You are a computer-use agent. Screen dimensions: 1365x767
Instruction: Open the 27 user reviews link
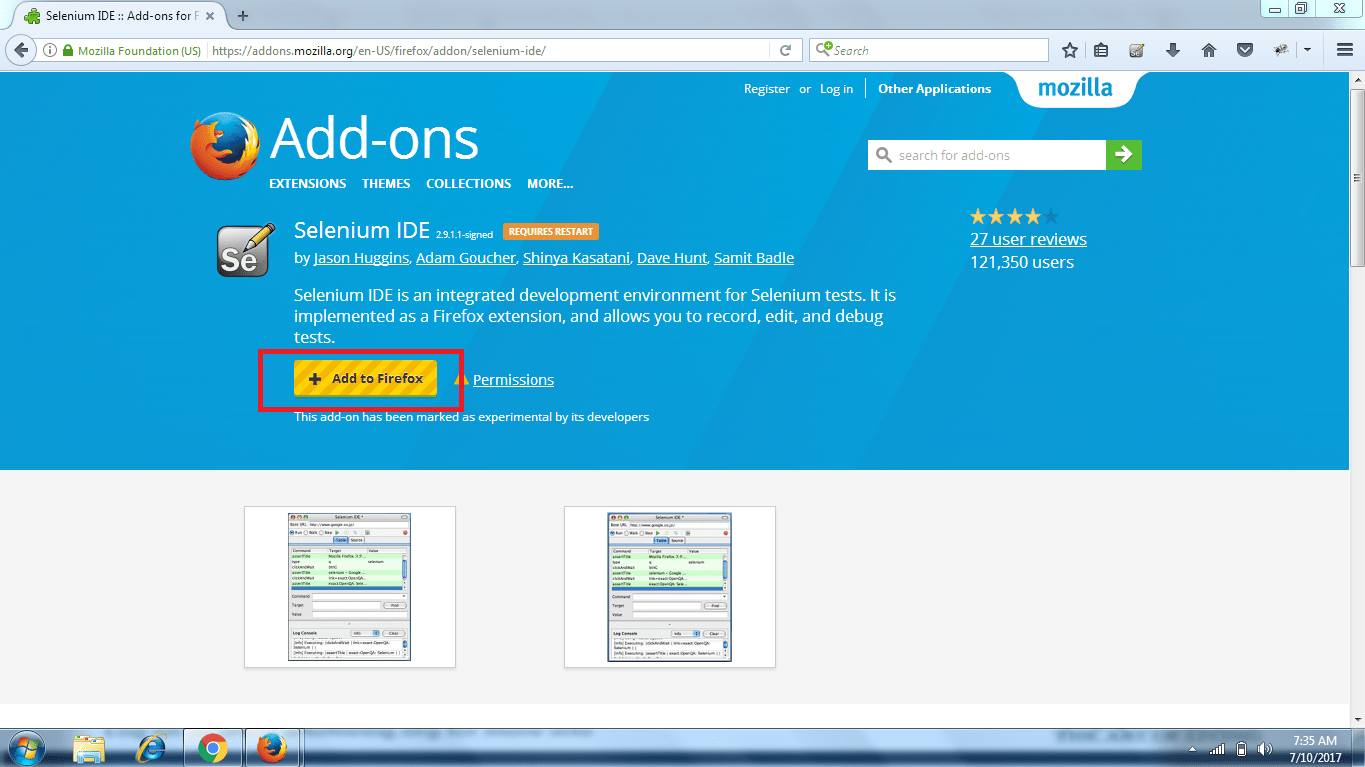[1028, 239]
